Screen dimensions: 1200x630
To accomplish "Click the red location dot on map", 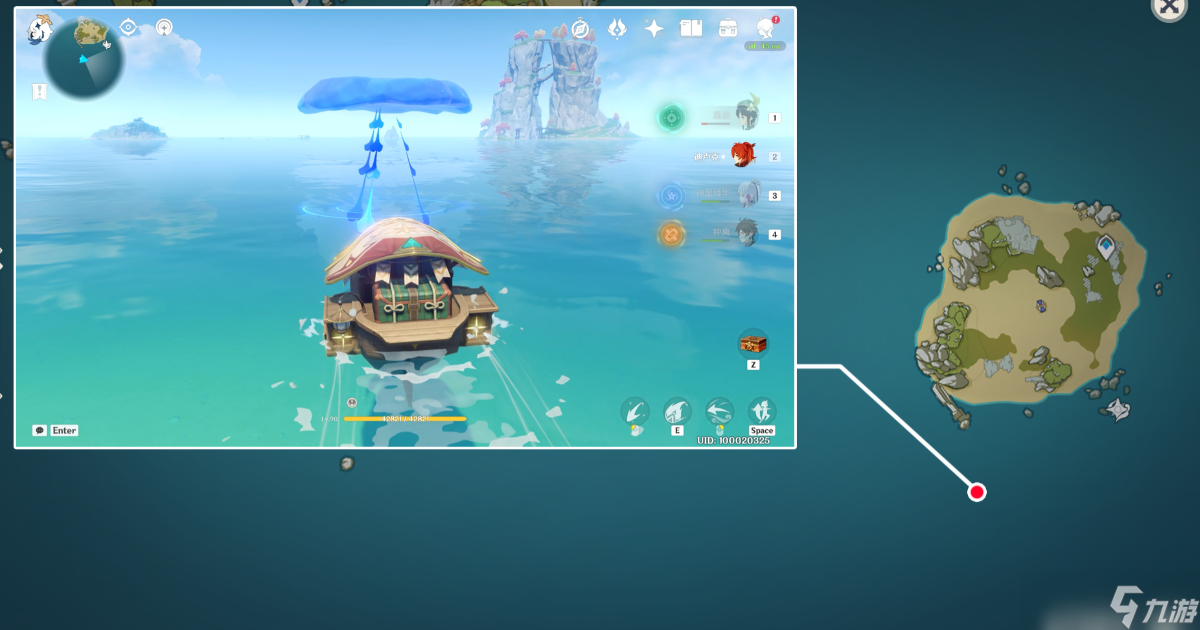I will tap(977, 492).
